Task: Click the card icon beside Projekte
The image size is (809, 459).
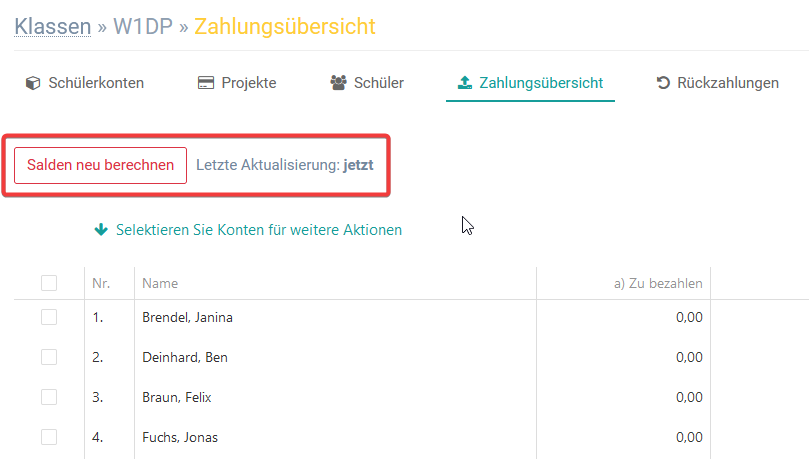Action: (205, 83)
